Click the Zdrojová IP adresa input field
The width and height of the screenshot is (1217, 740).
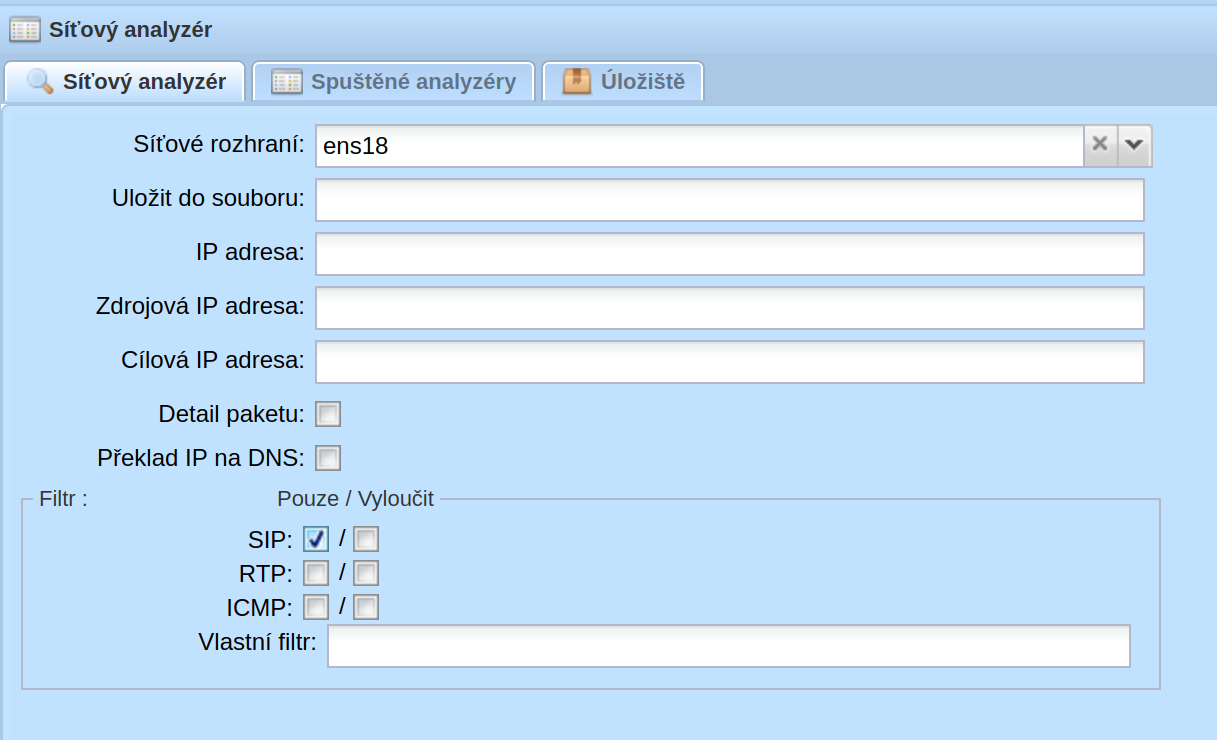tap(730, 308)
